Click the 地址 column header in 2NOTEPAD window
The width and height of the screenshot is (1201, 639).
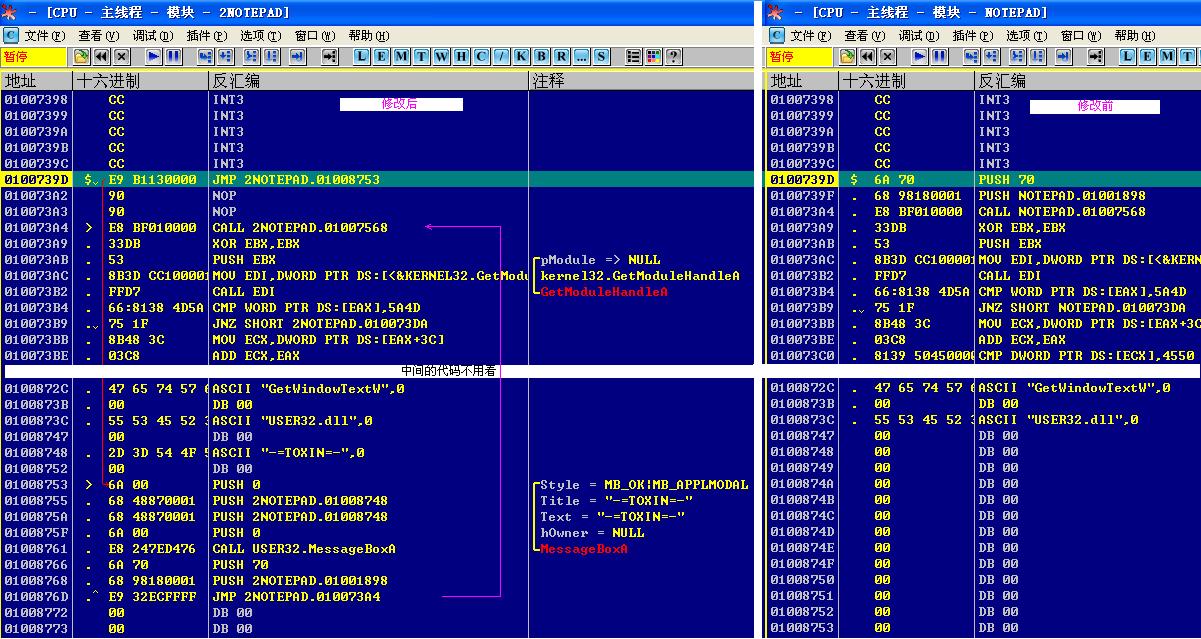click(x=36, y=80)
